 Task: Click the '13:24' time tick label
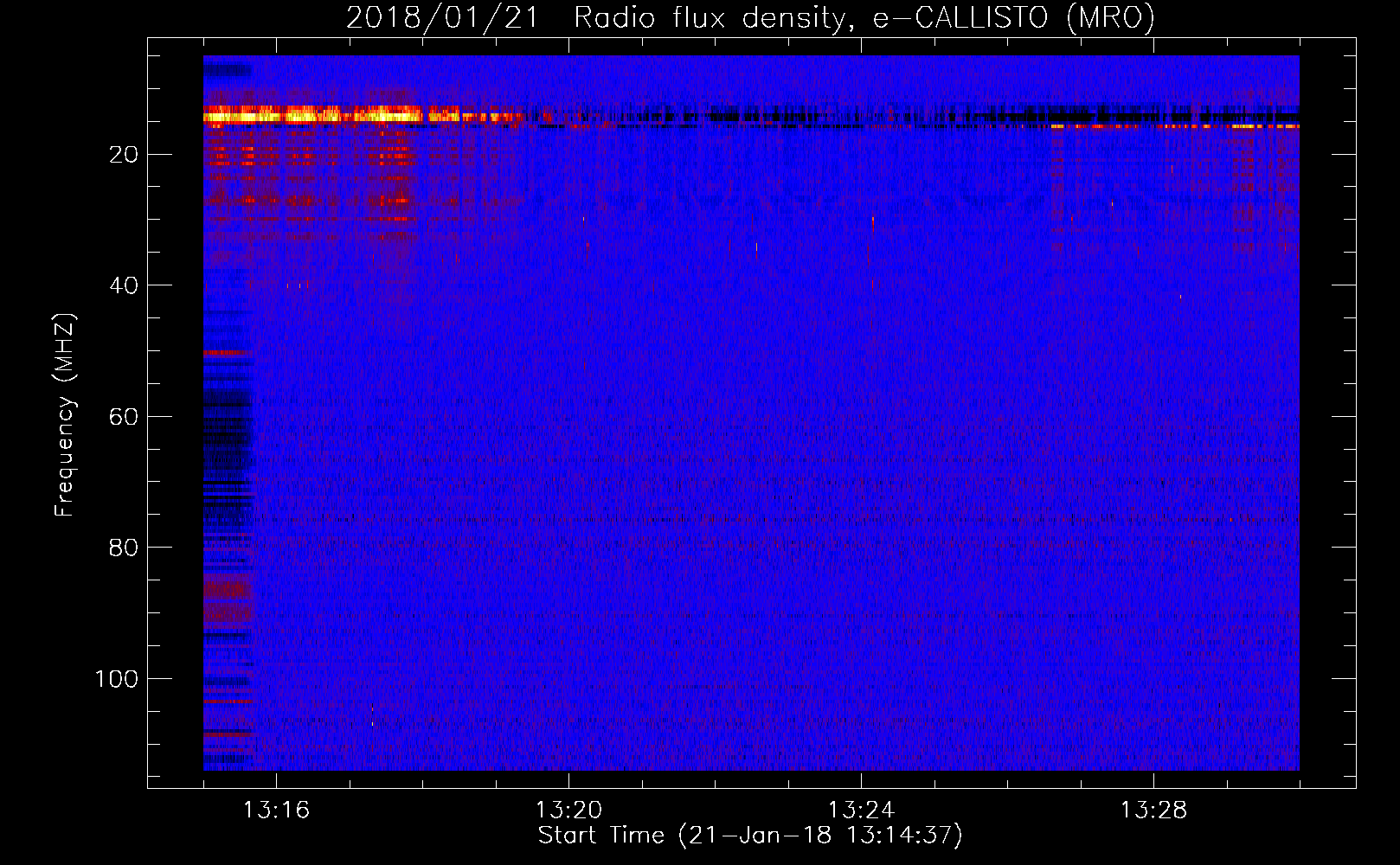[x=861, y=811]
